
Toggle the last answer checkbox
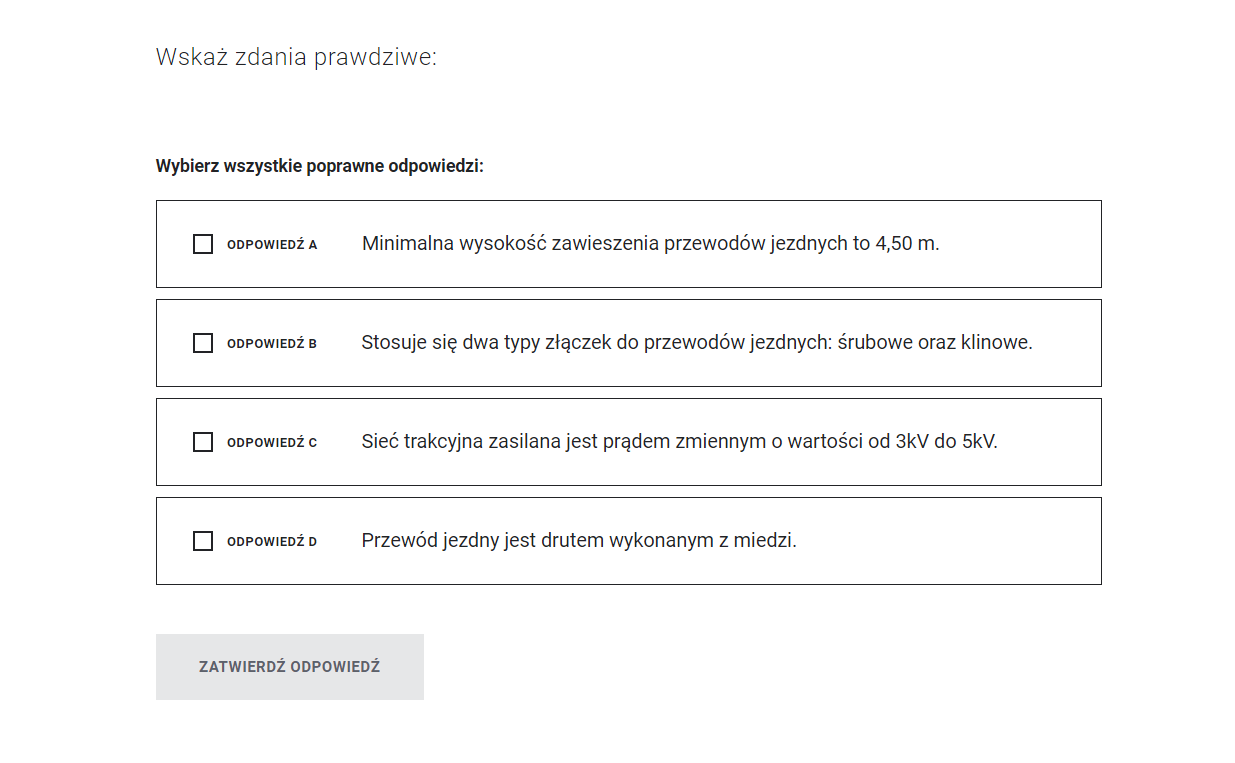coord(203,540)
